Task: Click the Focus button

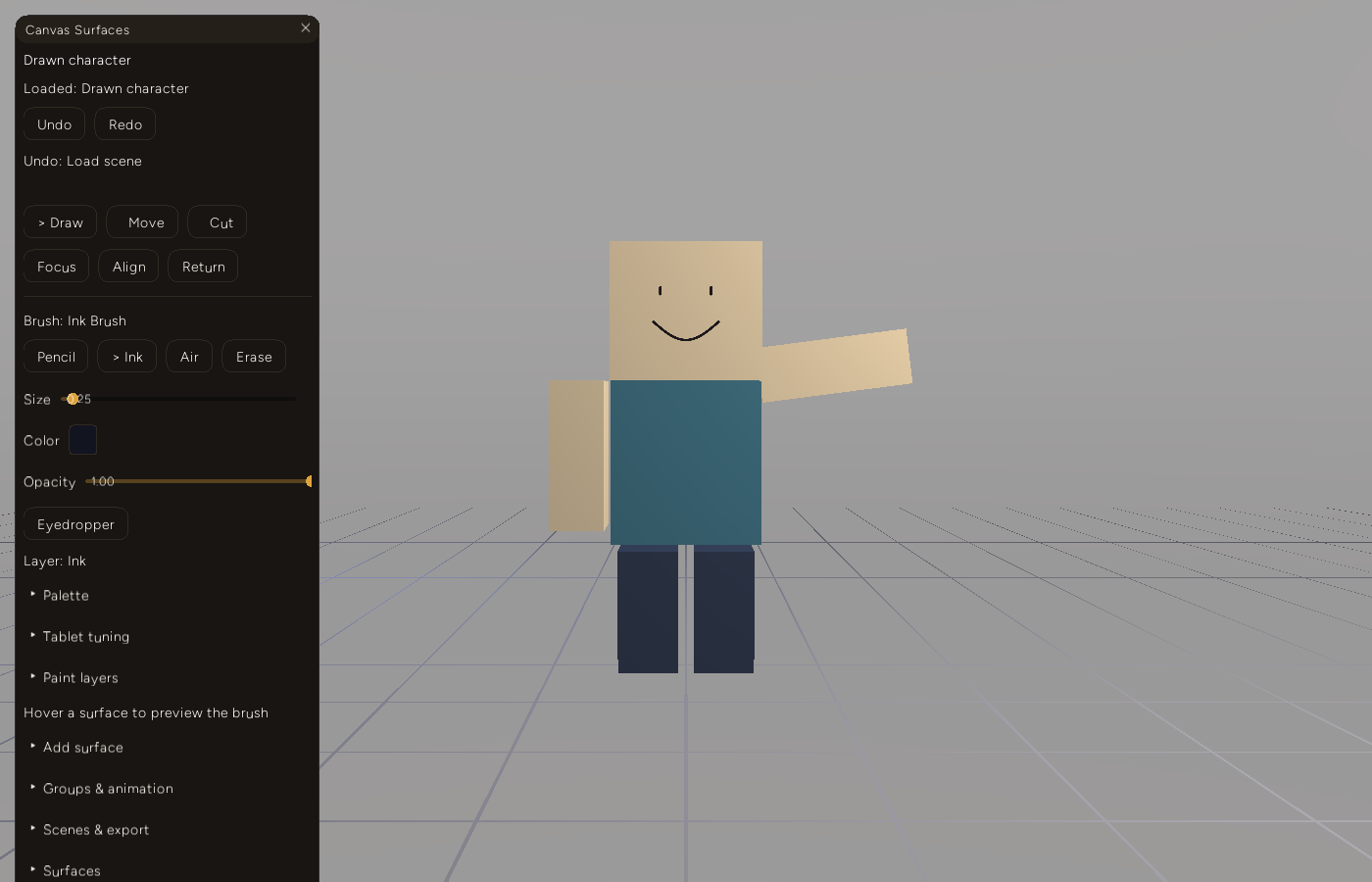Action: (57, 267)
